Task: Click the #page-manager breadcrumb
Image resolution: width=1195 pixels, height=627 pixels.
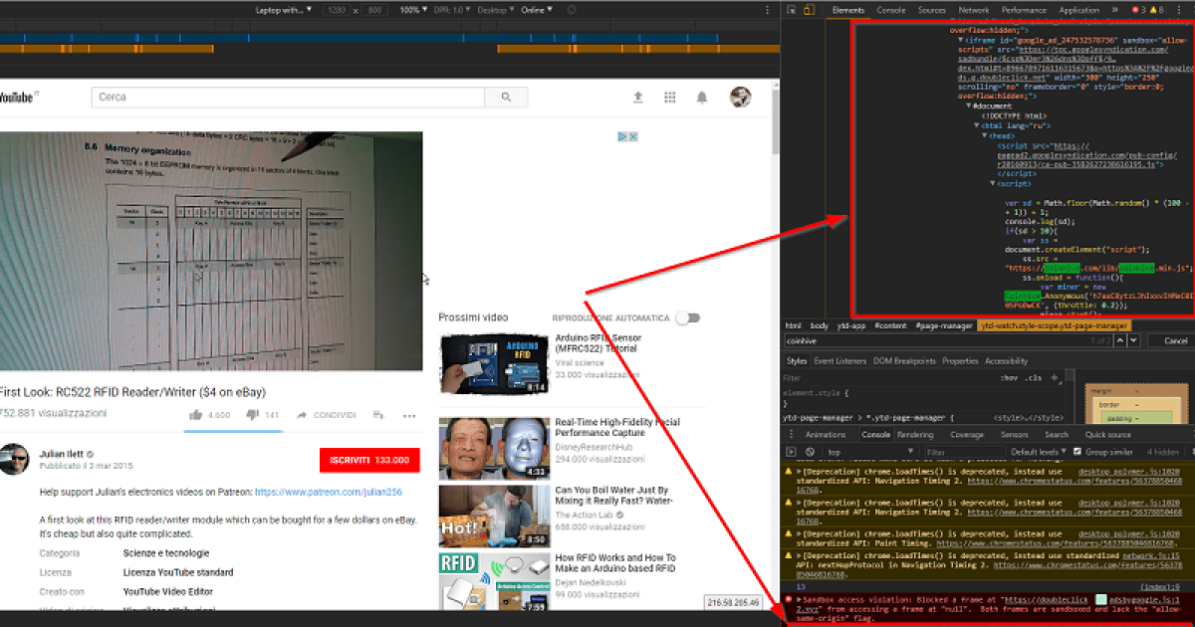Action: click(944, 325)
